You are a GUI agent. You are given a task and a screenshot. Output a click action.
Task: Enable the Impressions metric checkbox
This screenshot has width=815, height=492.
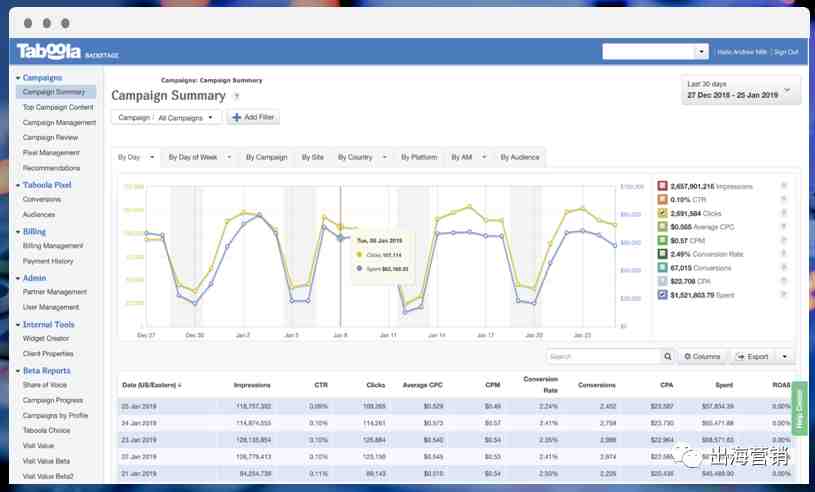point(662,186)
